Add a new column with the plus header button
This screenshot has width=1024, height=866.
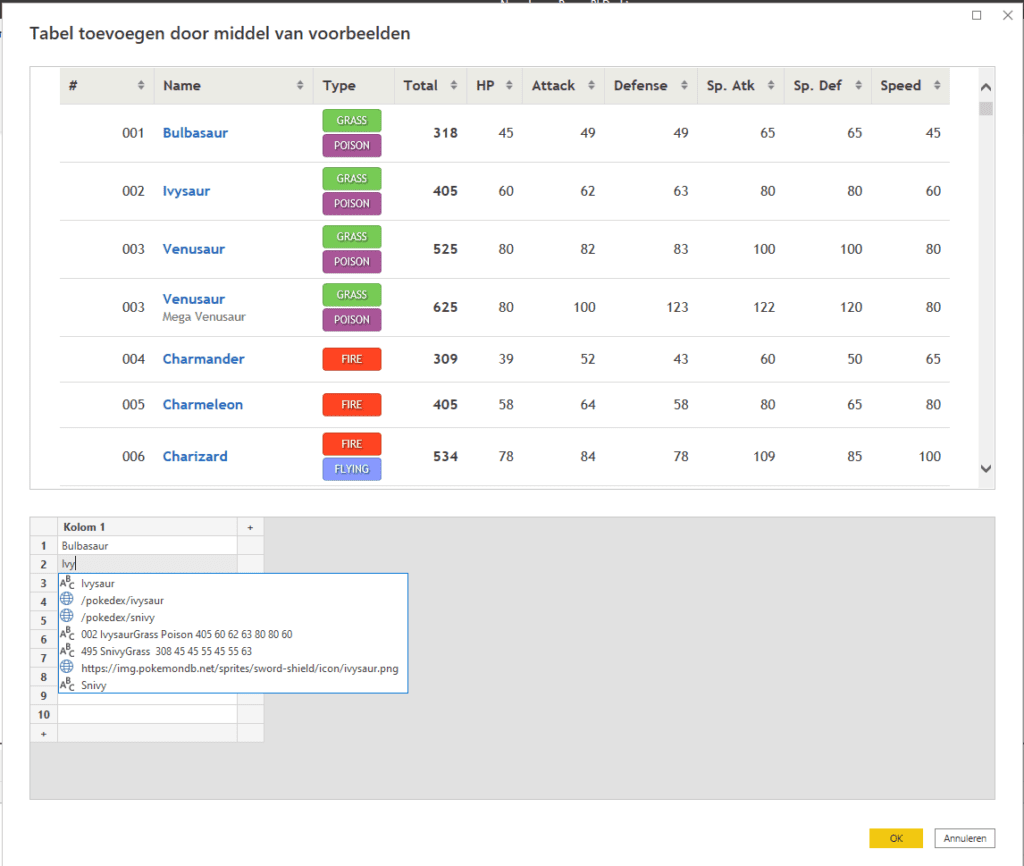point(250,527)
